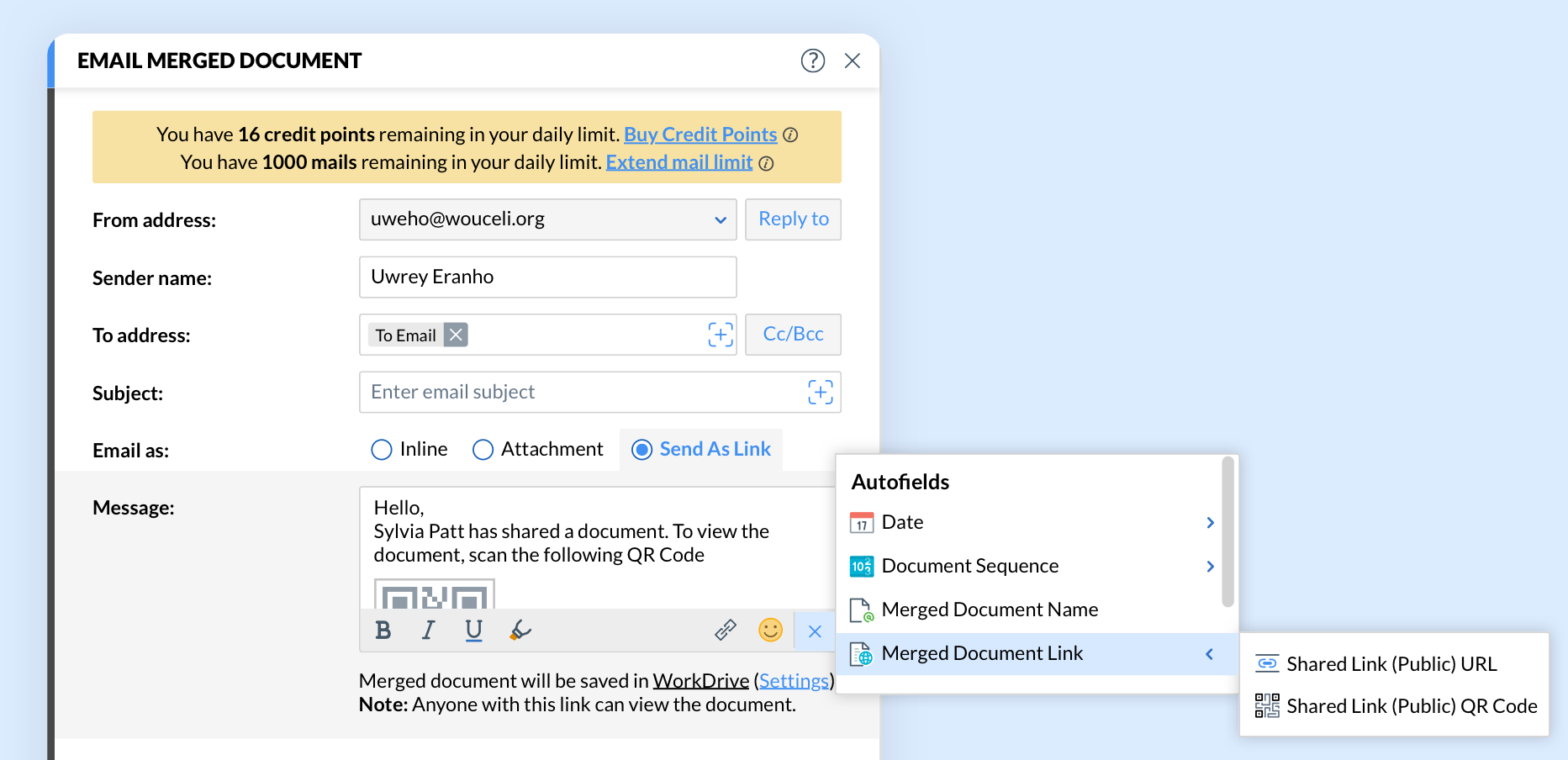Open the emoji smiley picker
1568x760 pixels.
coord(770,631)
